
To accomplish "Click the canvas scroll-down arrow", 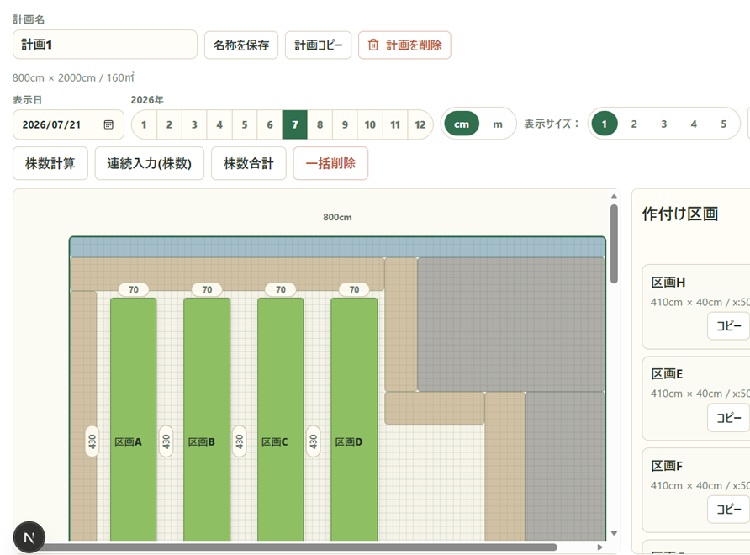I will (x=614, y=533).
